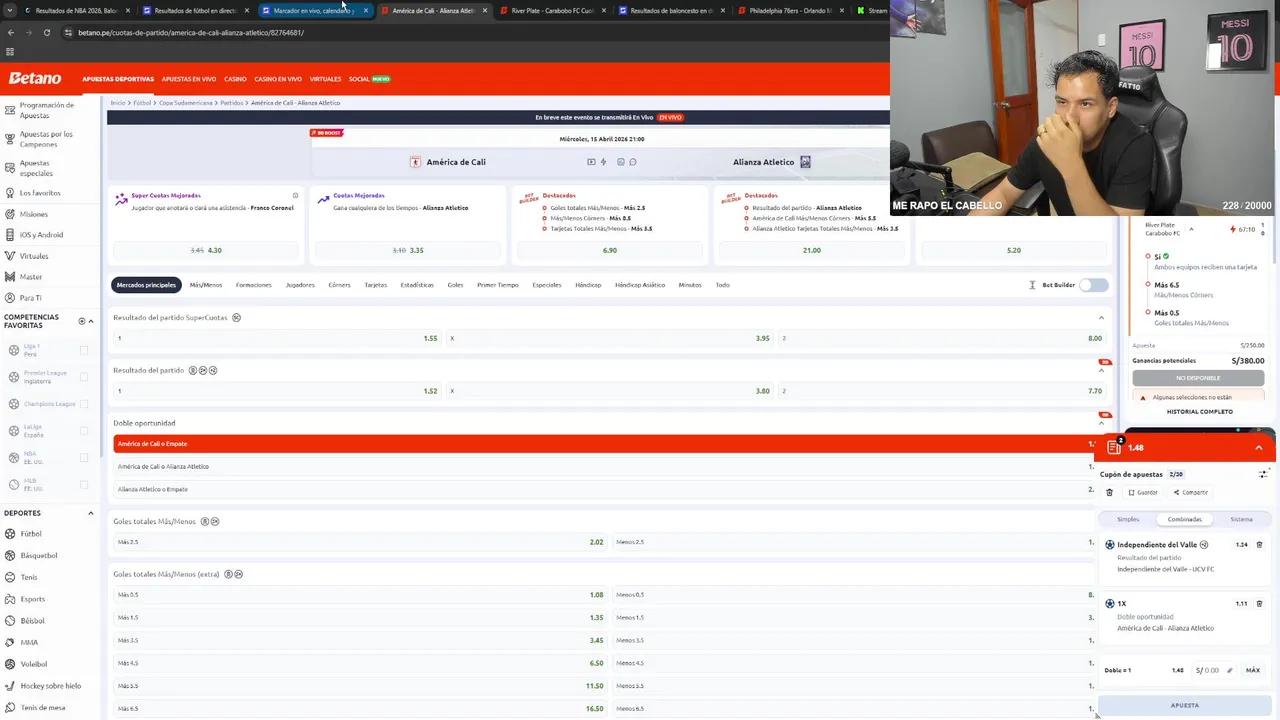
Task: Toggle the Bet Builder switch
Action: (1094, 285)
